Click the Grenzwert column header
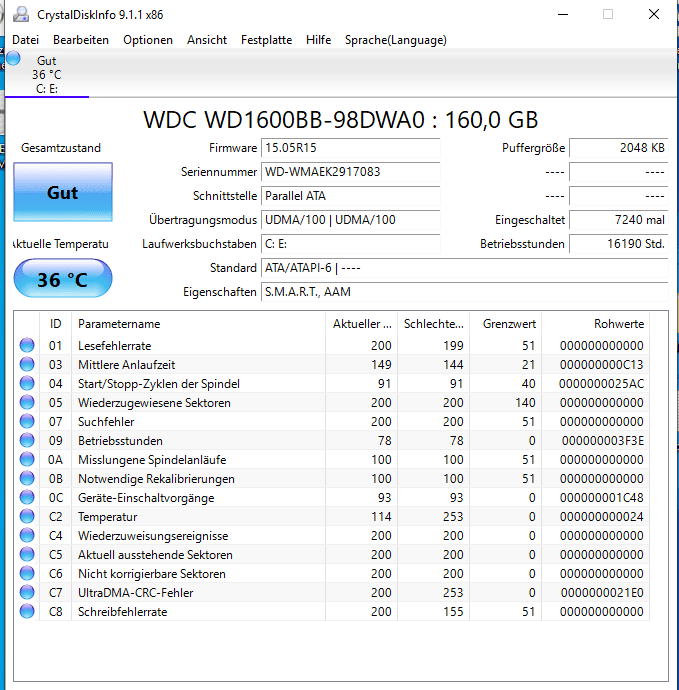 506,324
